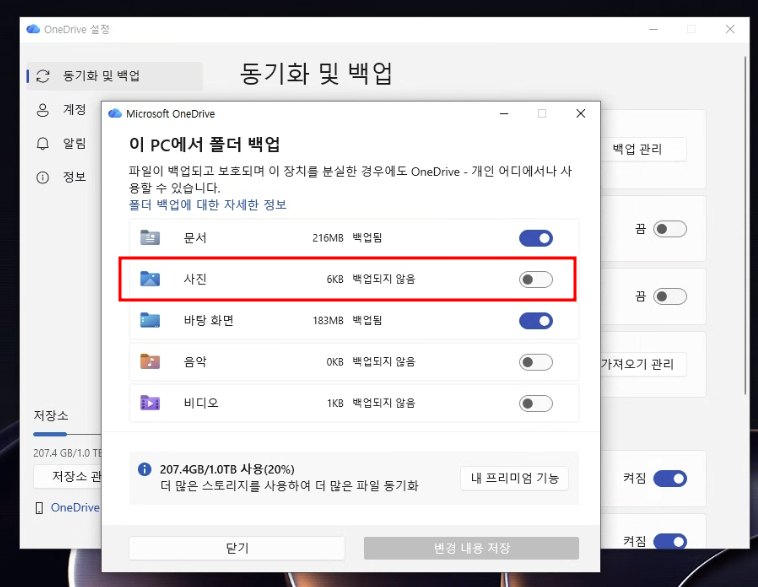This screenshot has width=758, height=587.
Task: Click the storage usage progress bar under 저장소
Action: (x=67, y=434)
